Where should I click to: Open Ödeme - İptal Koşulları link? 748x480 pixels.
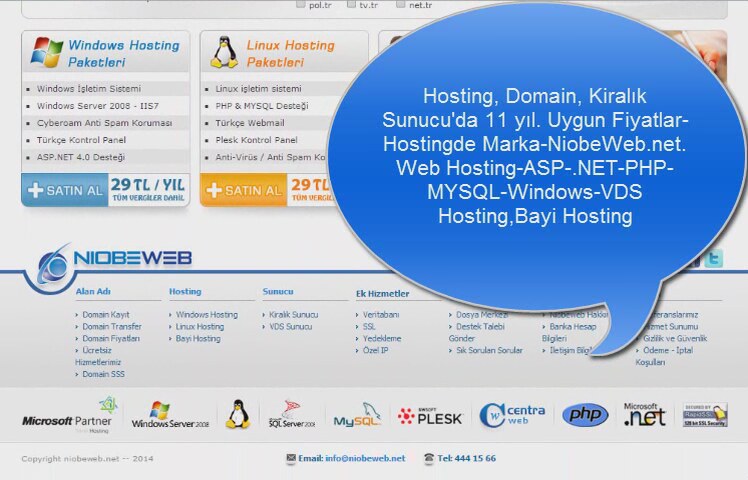[664, 356]
